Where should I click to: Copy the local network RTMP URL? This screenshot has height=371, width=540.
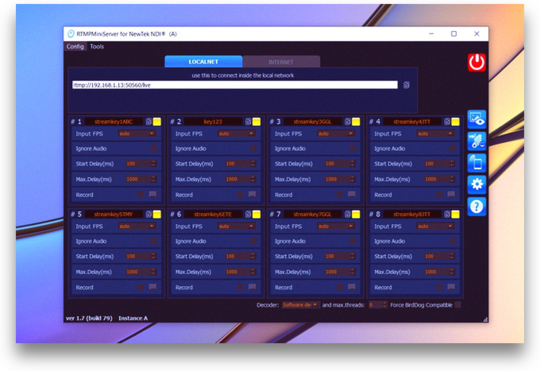point(406,85)
